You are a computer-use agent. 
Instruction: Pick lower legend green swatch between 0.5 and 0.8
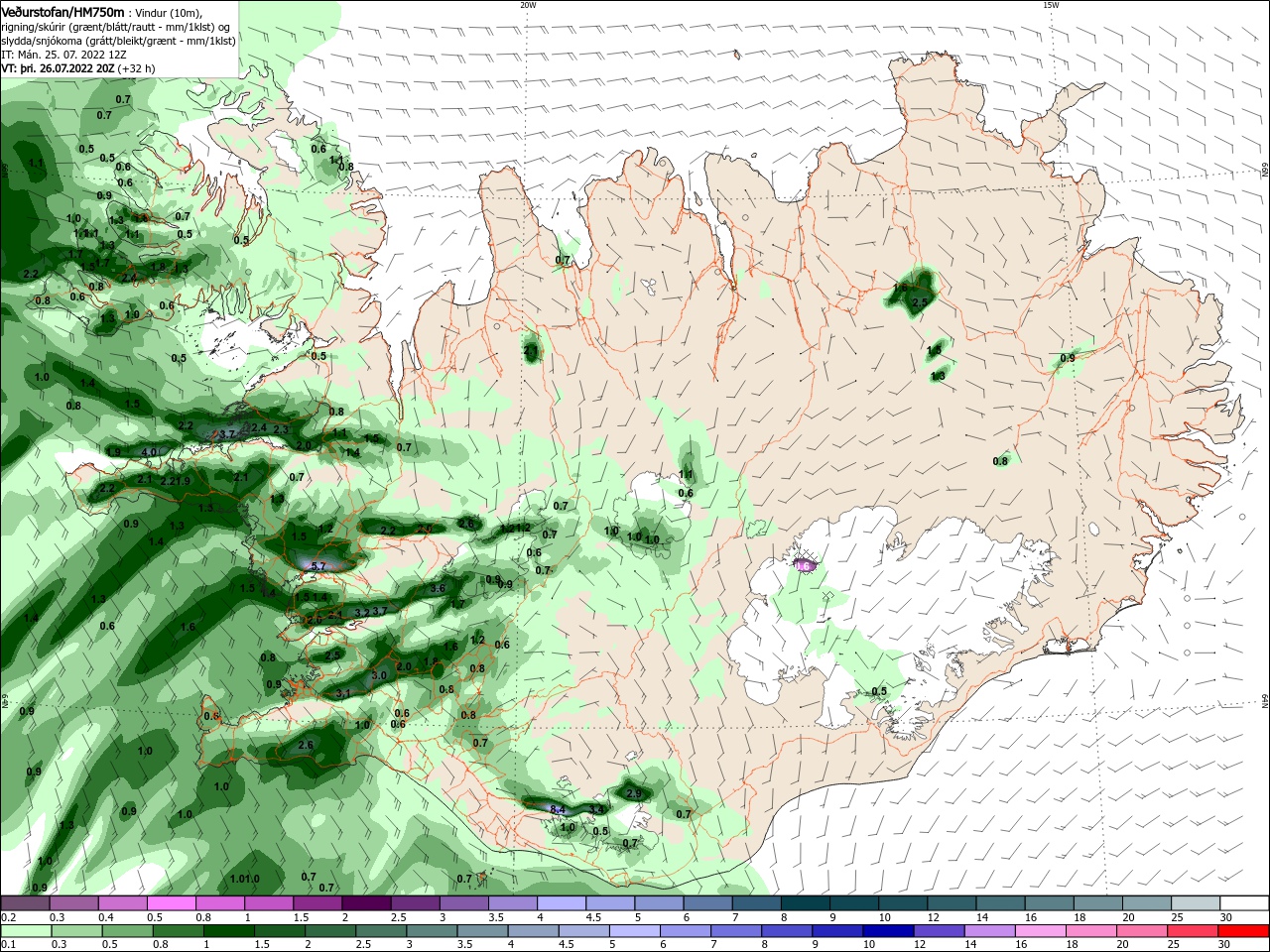point(127,931)
